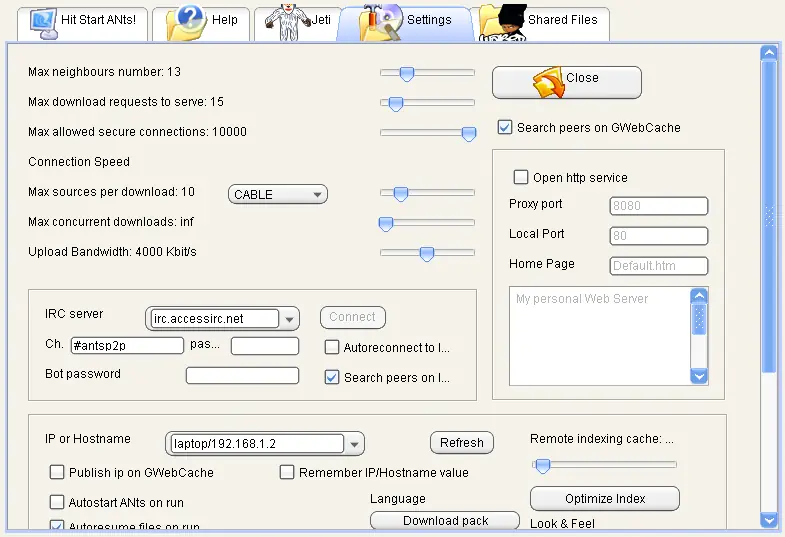
Task: Click the irc.accessirc.net server text field
Action: (215, 319)
